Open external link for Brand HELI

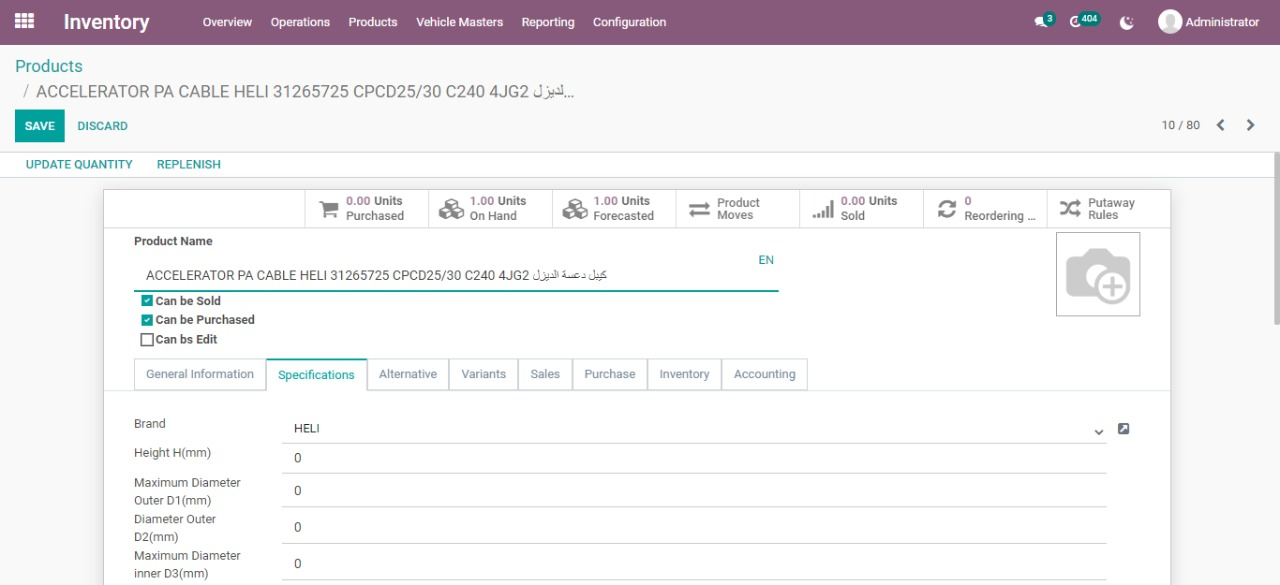point(1123,429)
